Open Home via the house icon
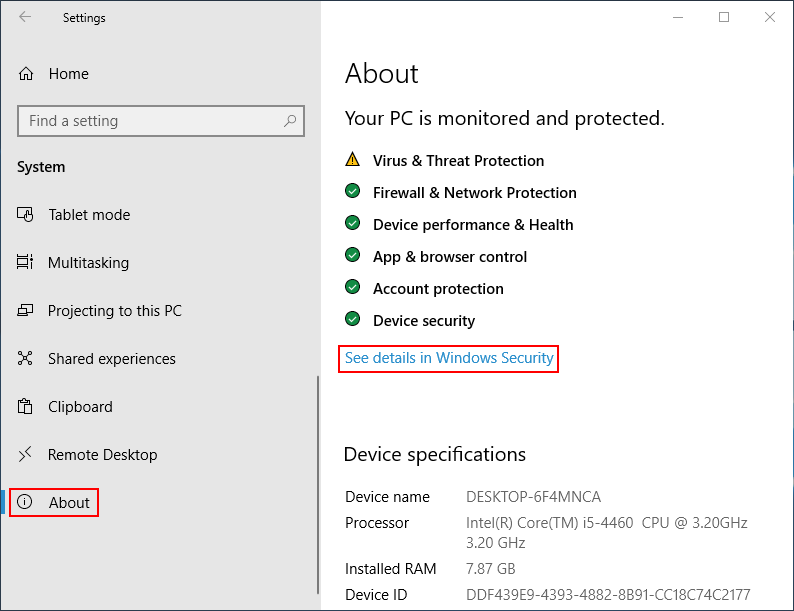The image size is (794, 611). point(26,73)
